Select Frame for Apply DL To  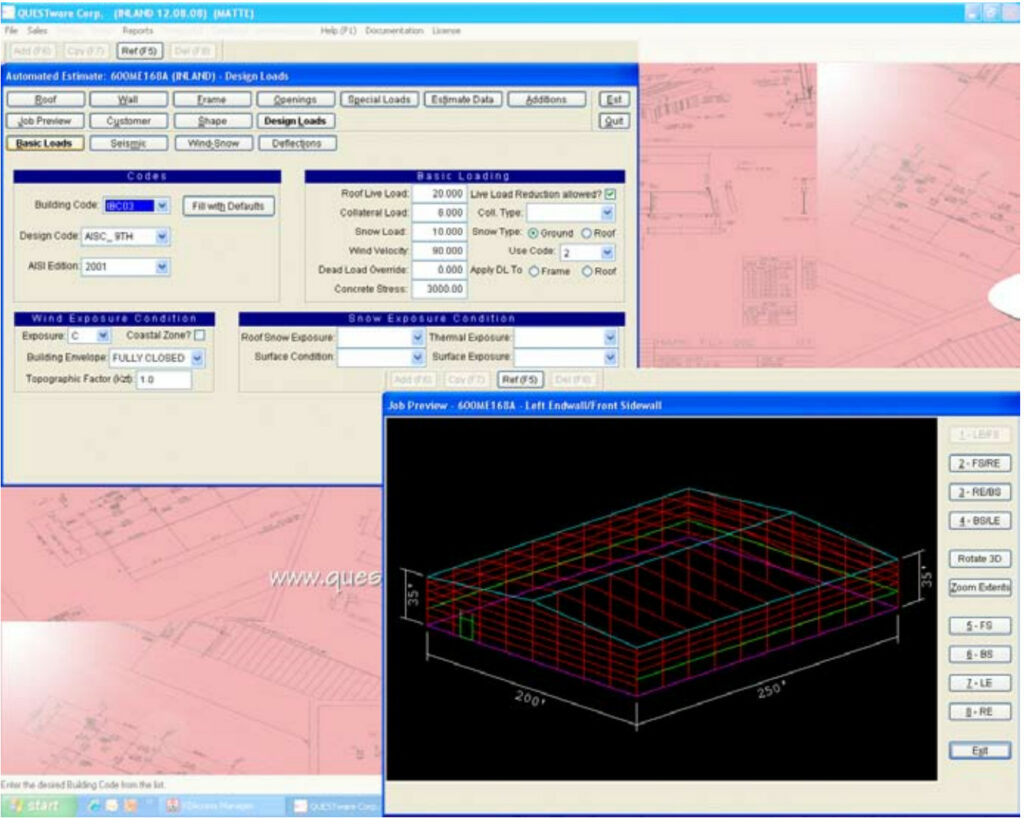tap(534, 271)
